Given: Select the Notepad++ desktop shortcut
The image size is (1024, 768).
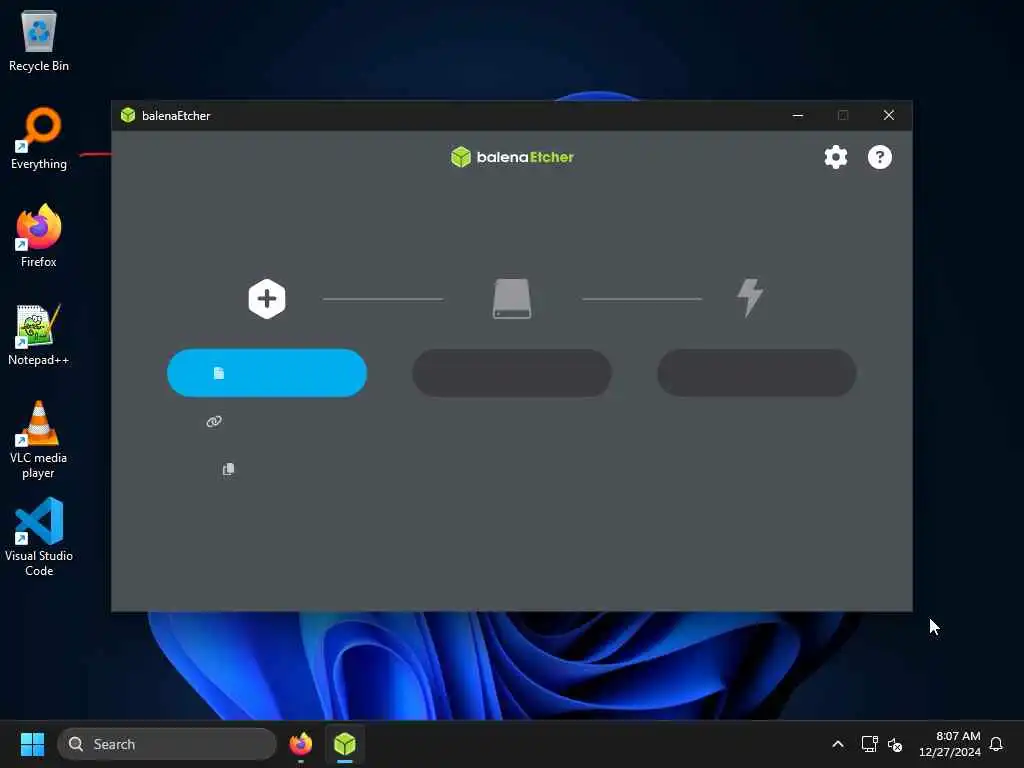Looking at the screenshot, I should tap(39, 334).
